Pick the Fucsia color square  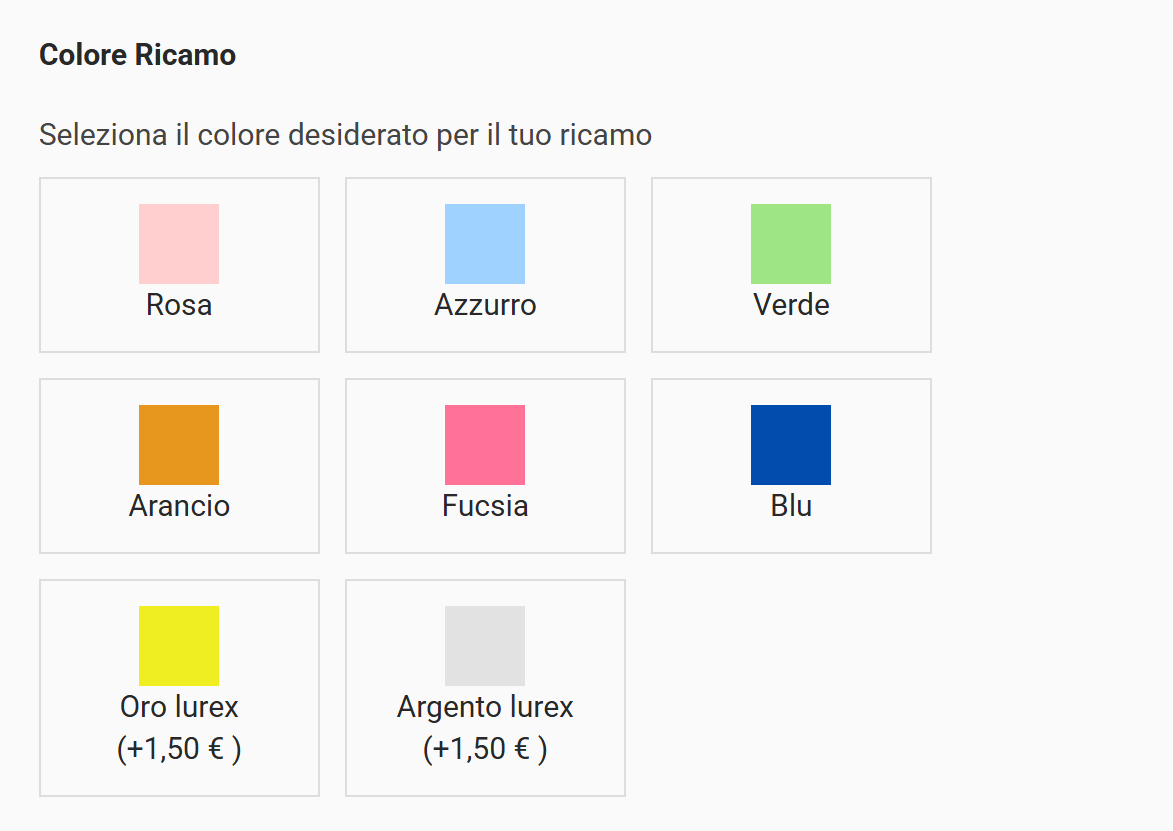(485, 445)
